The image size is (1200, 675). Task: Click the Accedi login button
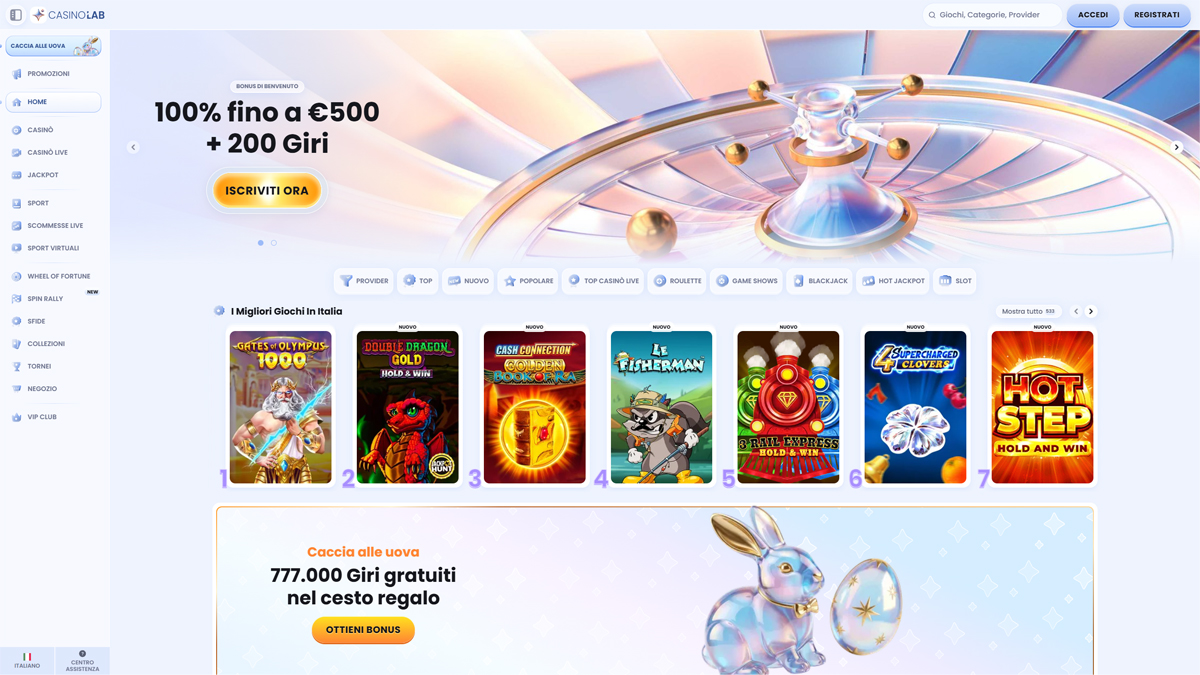tap(1093, 15)
